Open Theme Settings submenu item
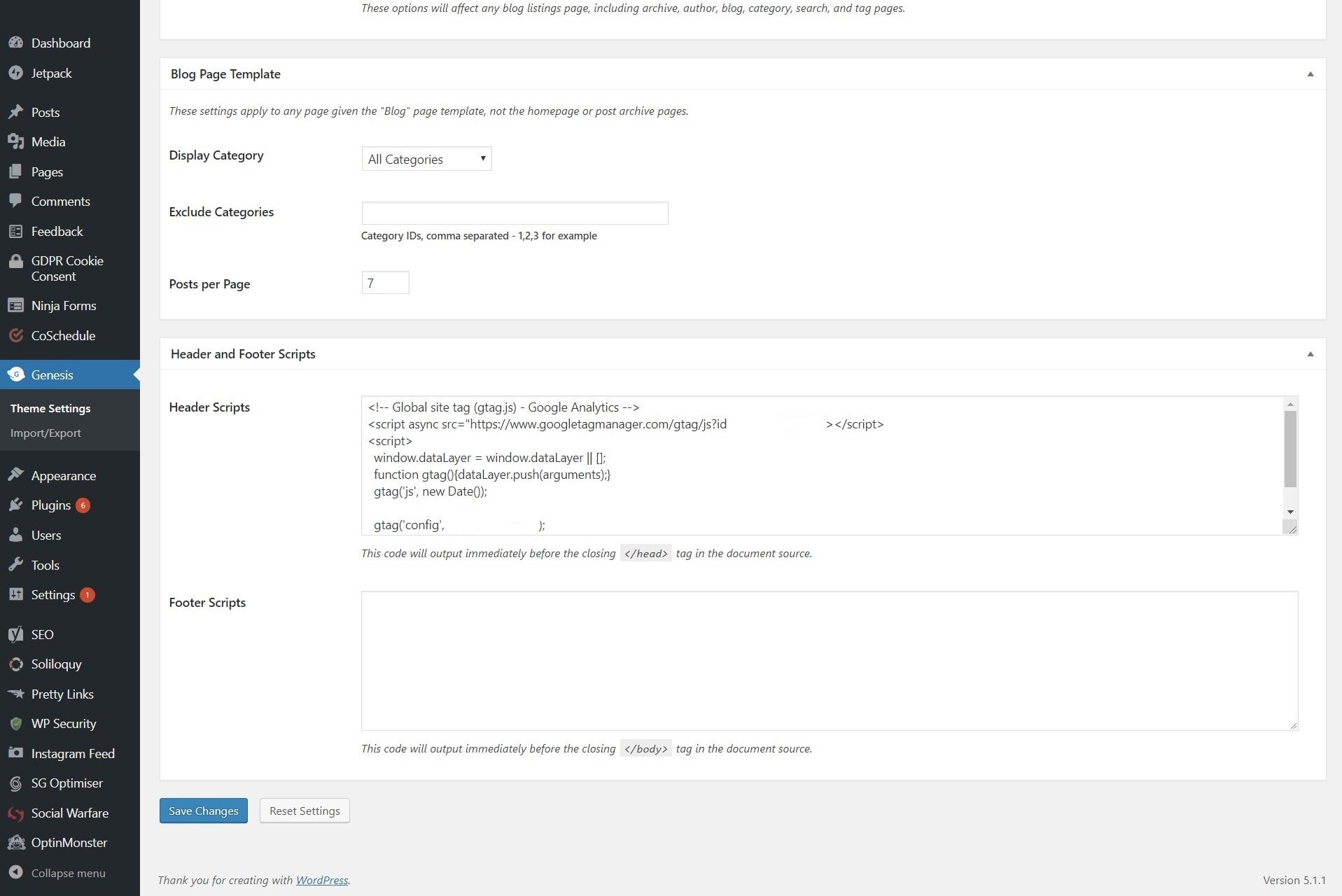Image resolution: width=1342 pixels, height=896 pixels. click(50, 408)
